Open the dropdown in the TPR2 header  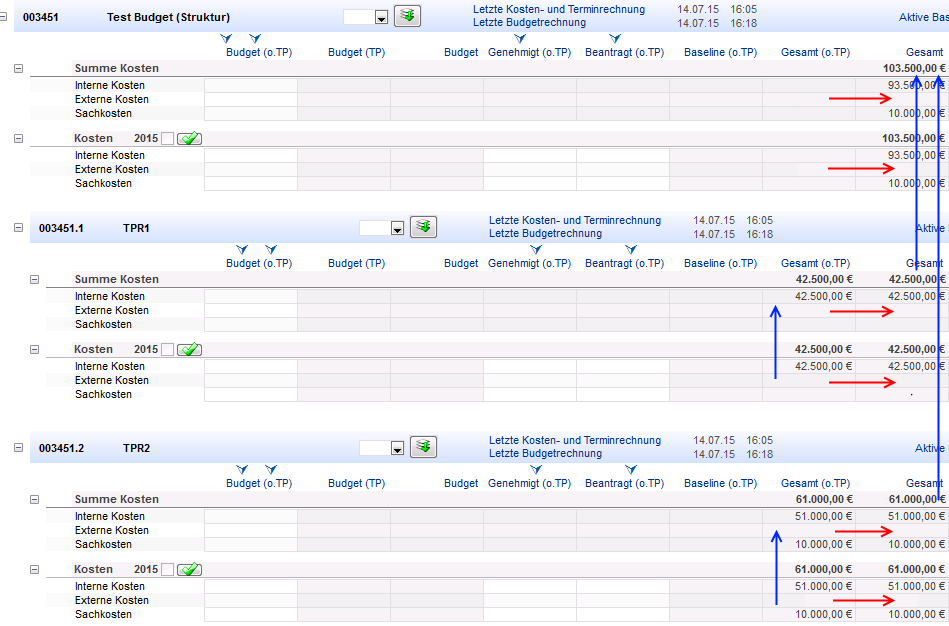397,449
